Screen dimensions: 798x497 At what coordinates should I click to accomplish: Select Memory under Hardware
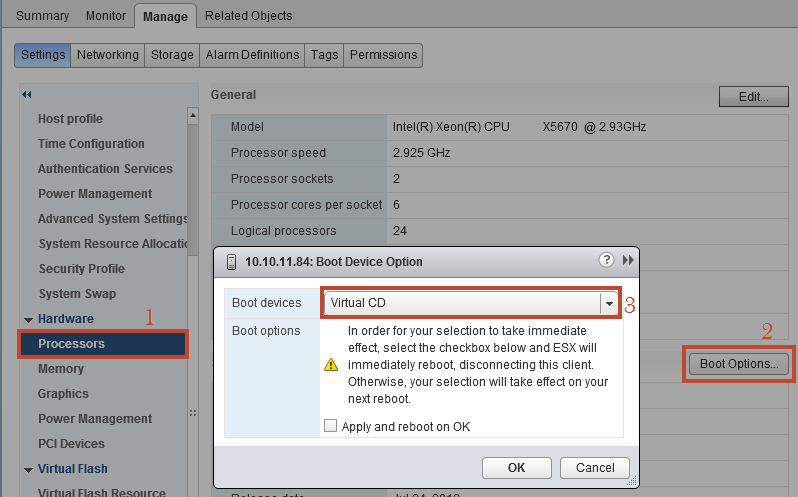61,369
